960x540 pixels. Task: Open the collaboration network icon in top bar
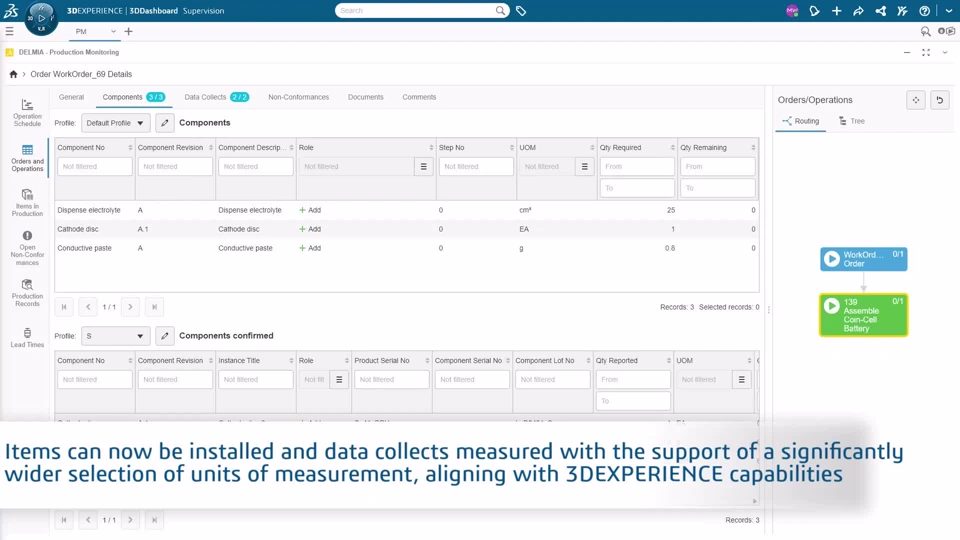(880, 11)
